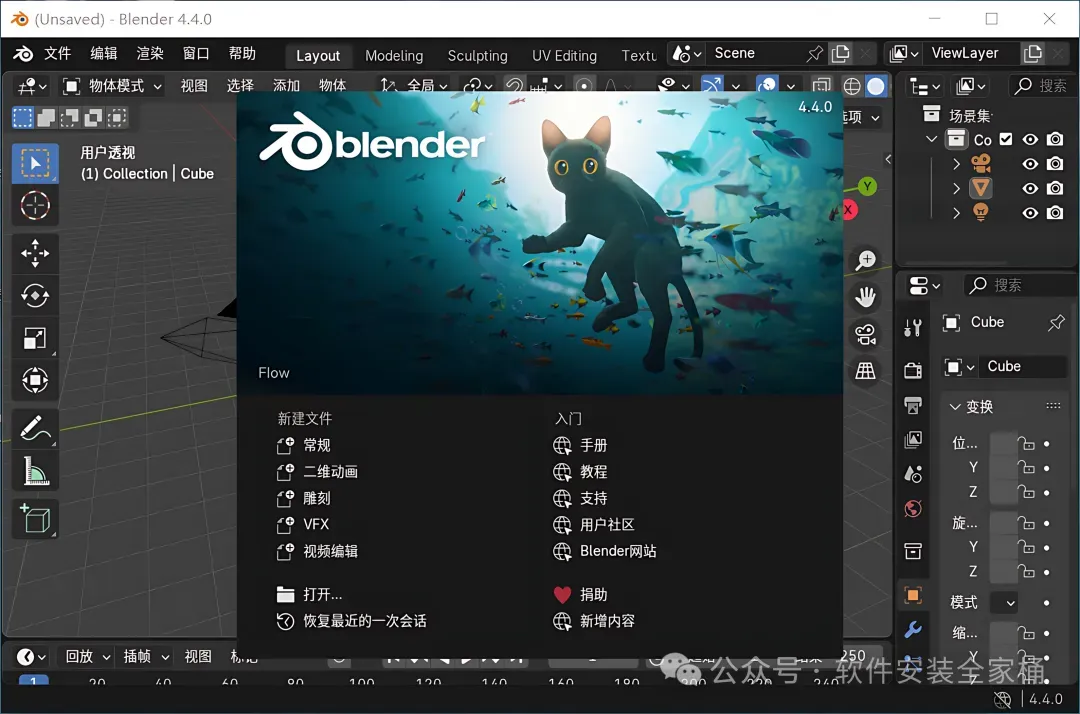Disable Collection in renders
1080x714 pixels.
click(1055, 139)
